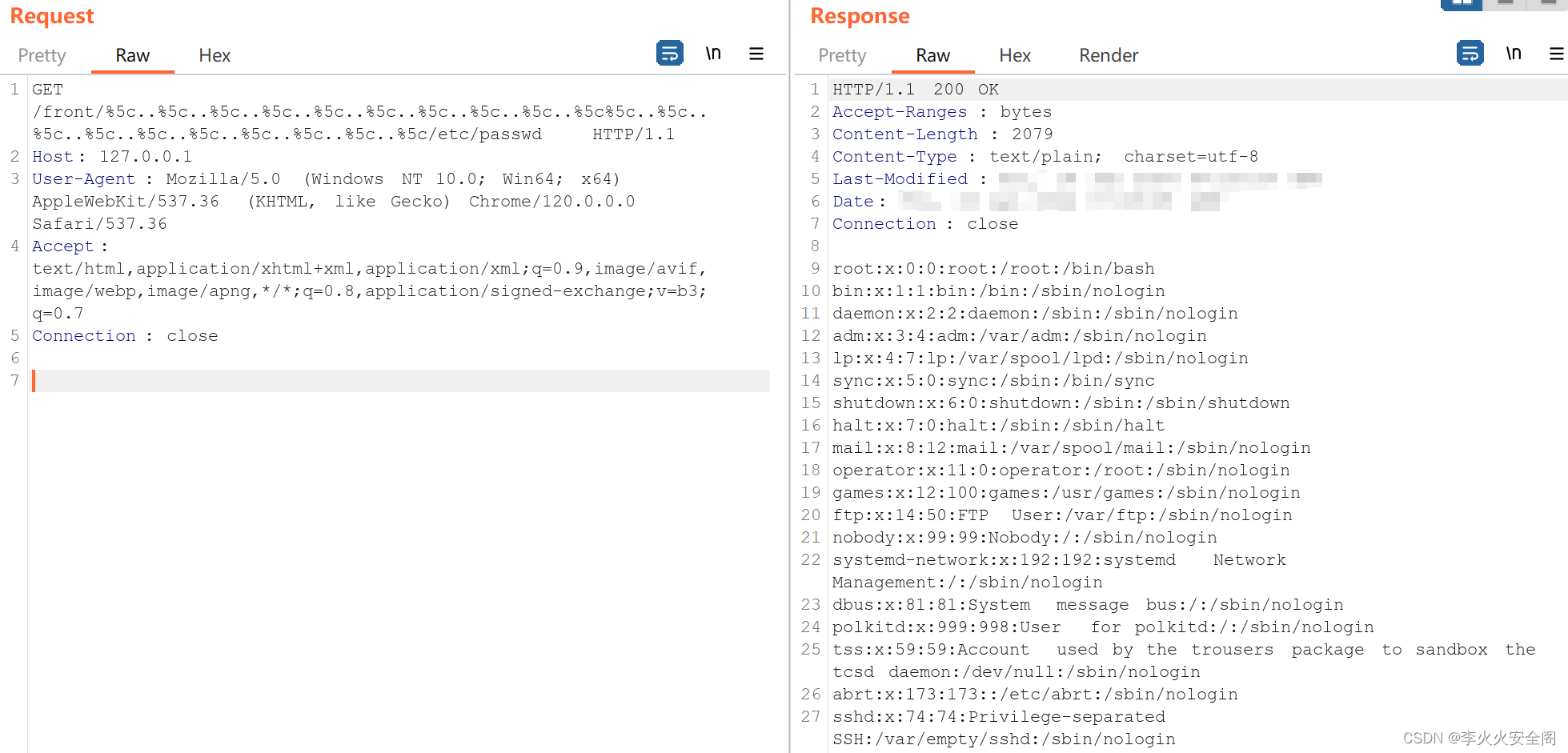This screenshot has width=1568, height=753.
Task: Click the Response panel title
Action: tap(860, 16)
